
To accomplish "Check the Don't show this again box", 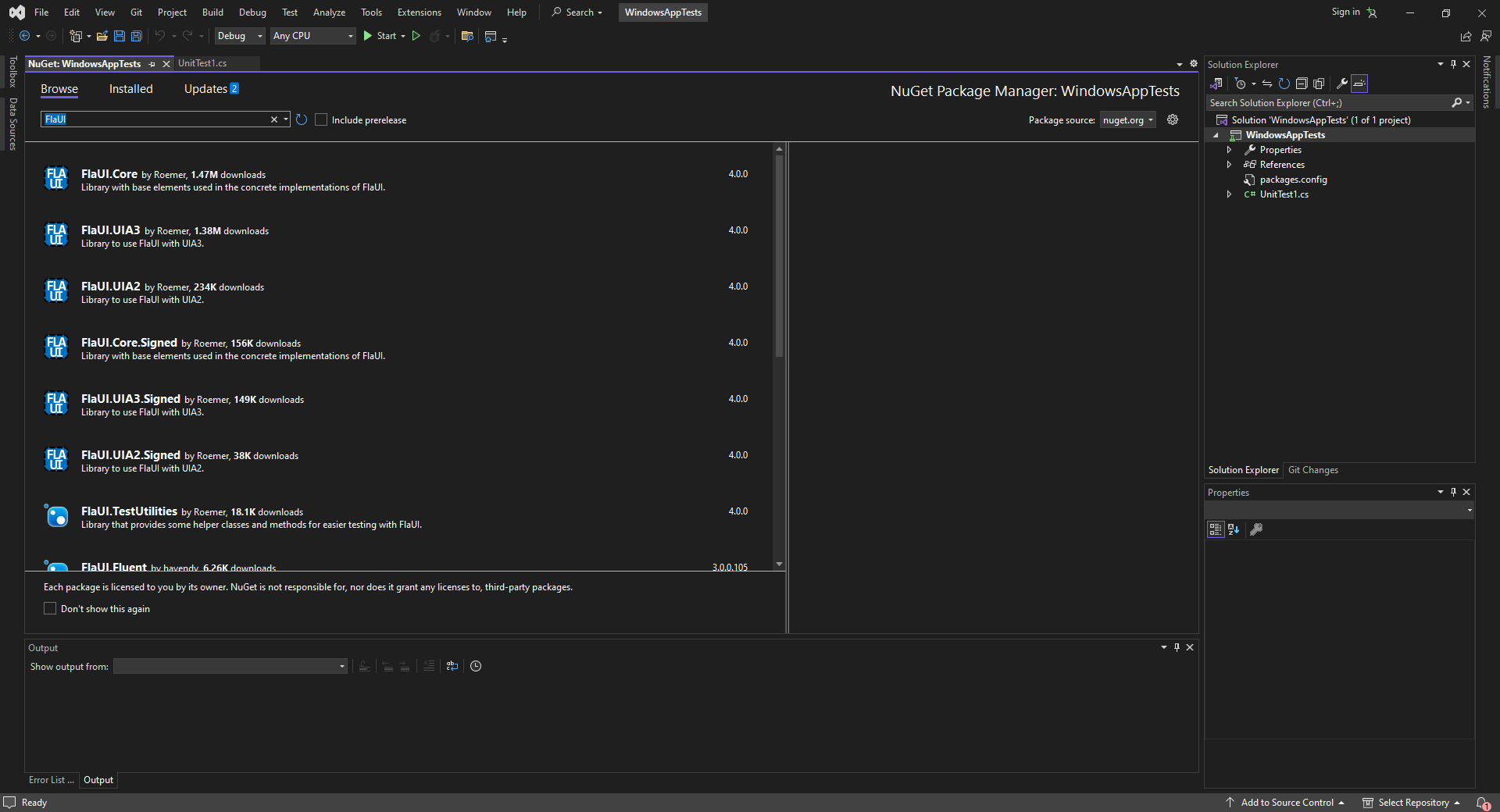I will (x=50, y=608).
